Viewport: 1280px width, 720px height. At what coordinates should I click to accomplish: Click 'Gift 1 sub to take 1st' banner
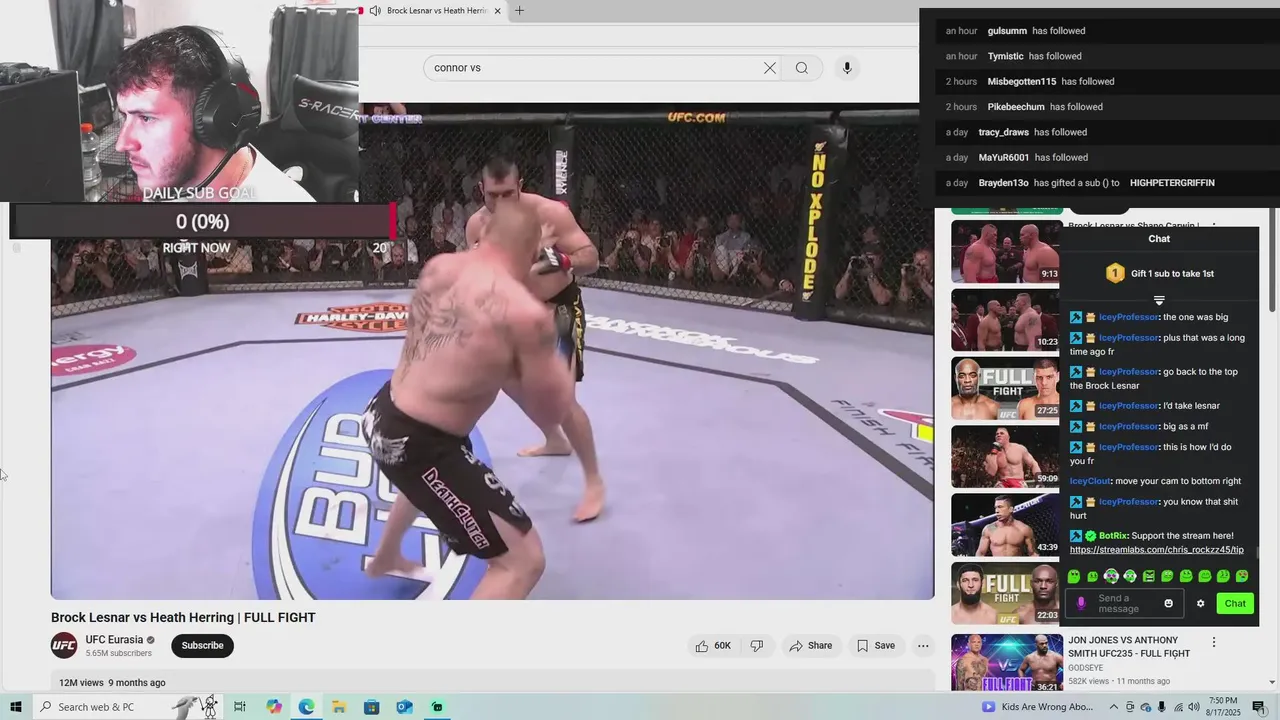pyautogui.click(x=1159, y=273)
